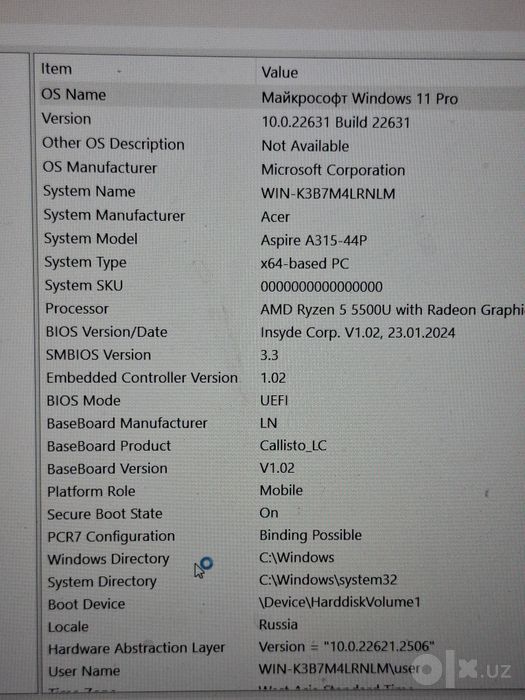Select the Windows 11 Pro value
The image size is (525, 700).
[359, 98]
